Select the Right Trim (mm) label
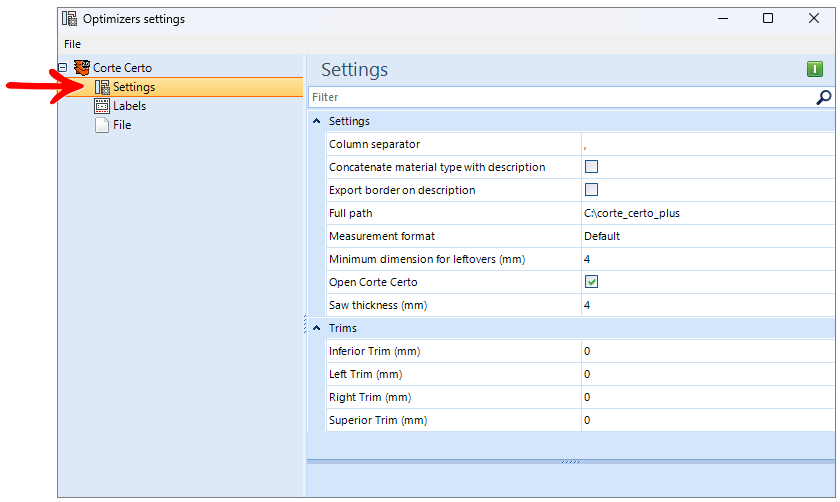 point(370,398)
